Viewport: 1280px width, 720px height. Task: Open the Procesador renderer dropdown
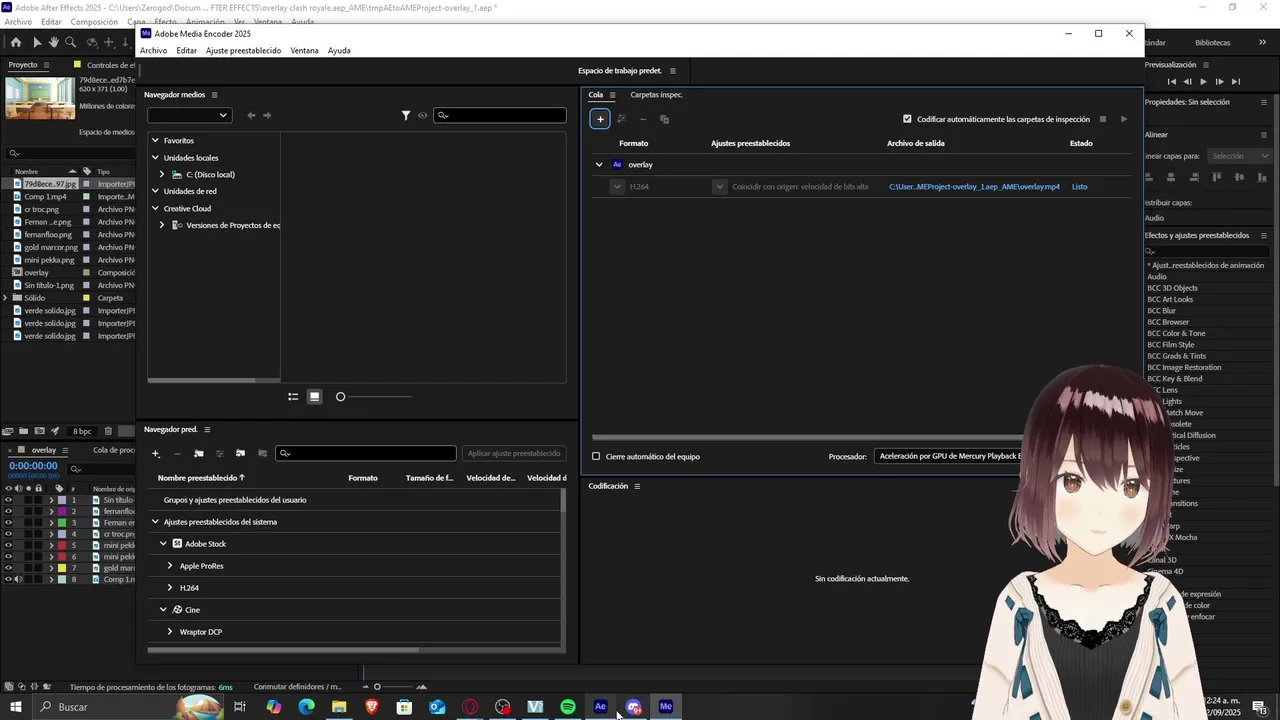coord(948,456)
